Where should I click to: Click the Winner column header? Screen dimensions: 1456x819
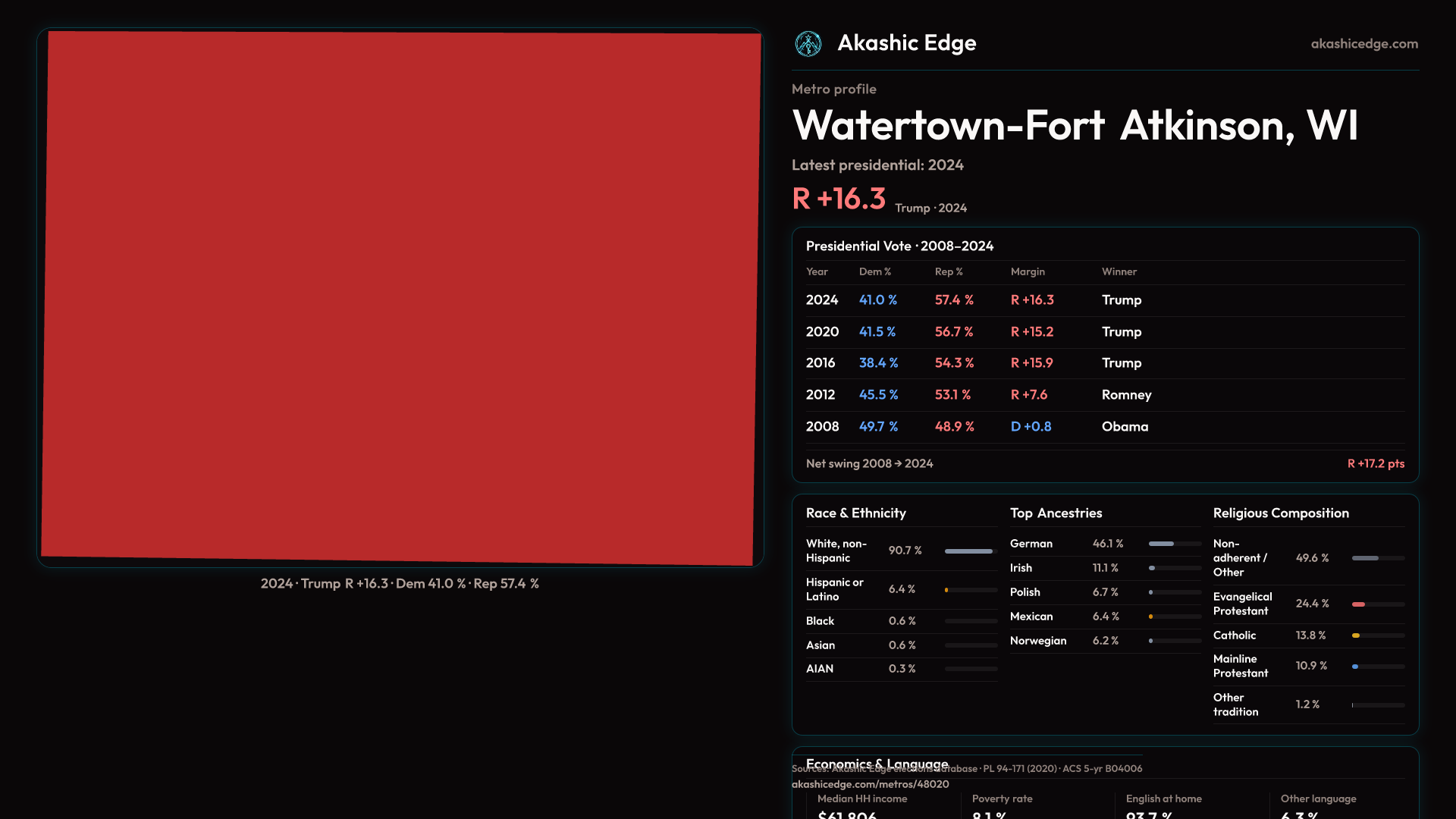tap(1119, 271)
